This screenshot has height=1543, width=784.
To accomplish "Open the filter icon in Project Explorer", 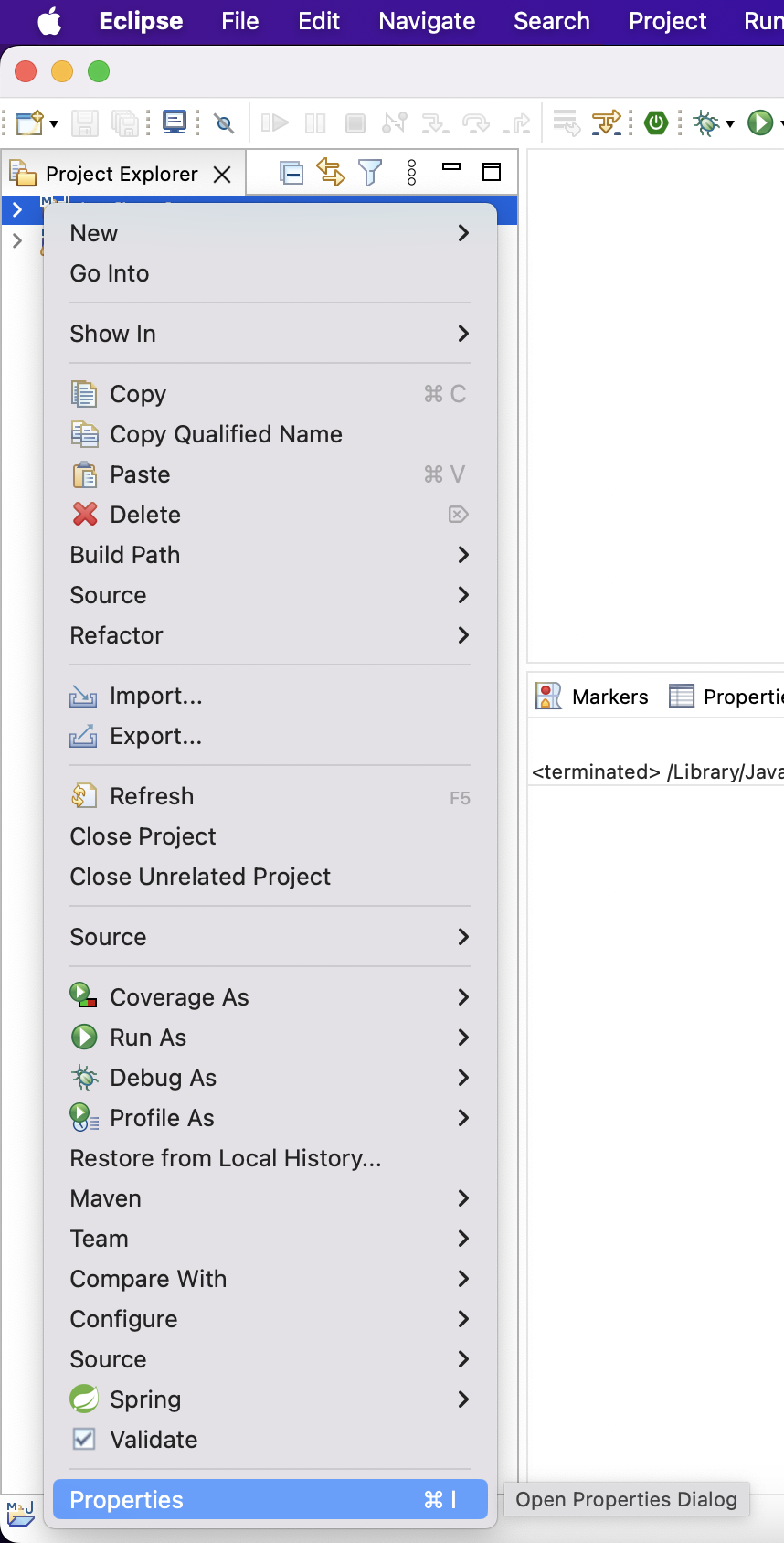I will tap(370, 172).
